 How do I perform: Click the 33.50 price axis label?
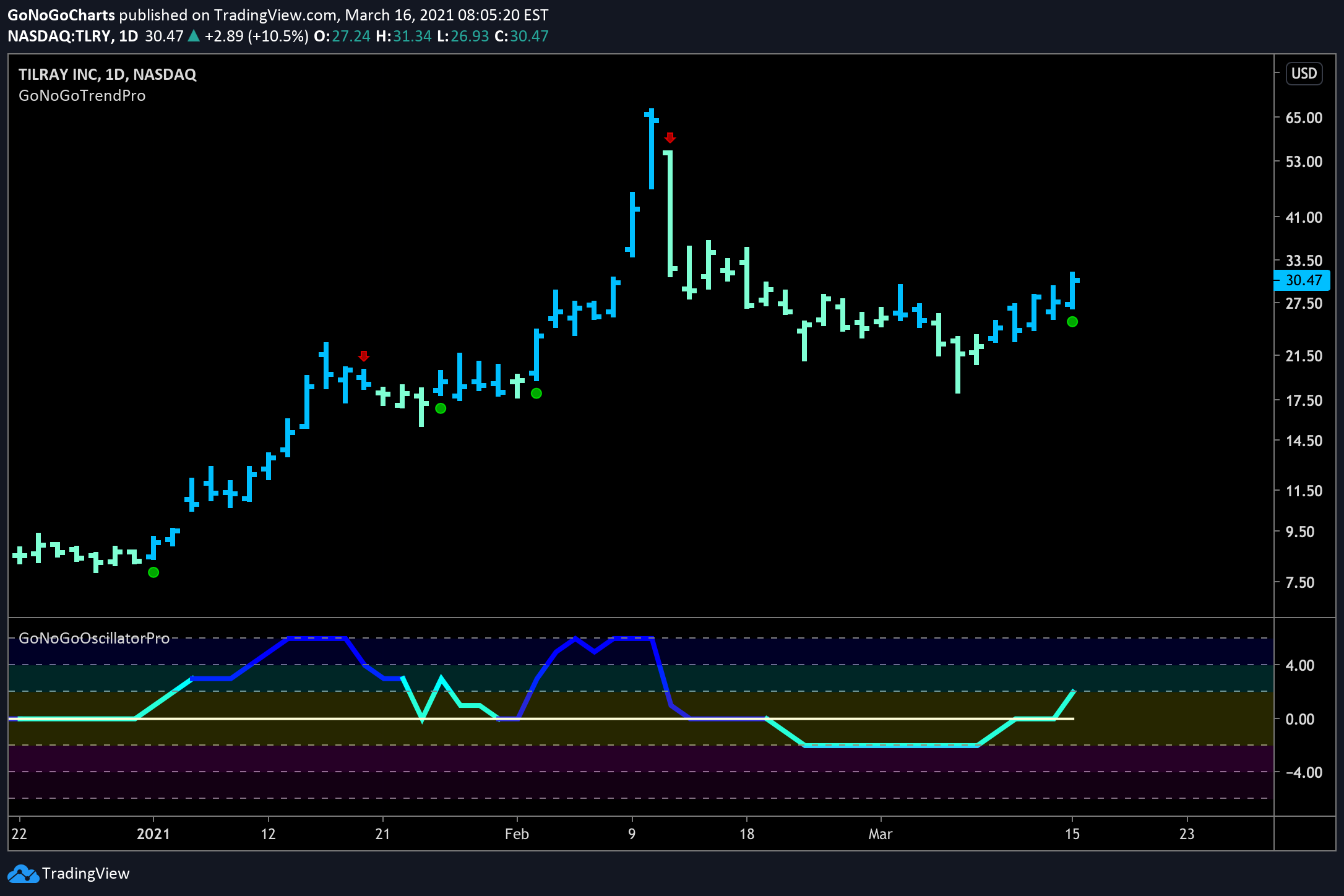tap(1304, 261)
